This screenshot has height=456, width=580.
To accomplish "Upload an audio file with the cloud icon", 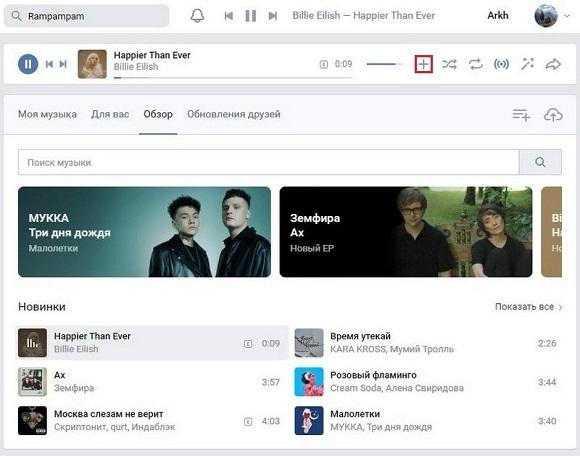I will (553, 115).
